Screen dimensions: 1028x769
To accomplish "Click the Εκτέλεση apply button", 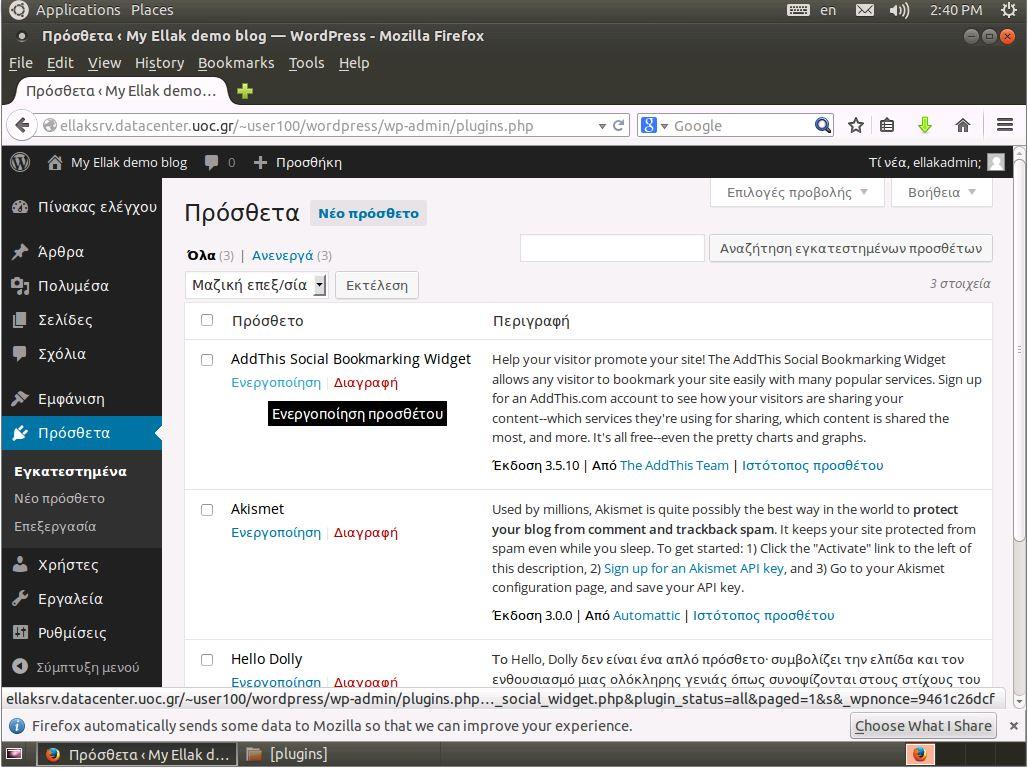I will coord(377,286).
